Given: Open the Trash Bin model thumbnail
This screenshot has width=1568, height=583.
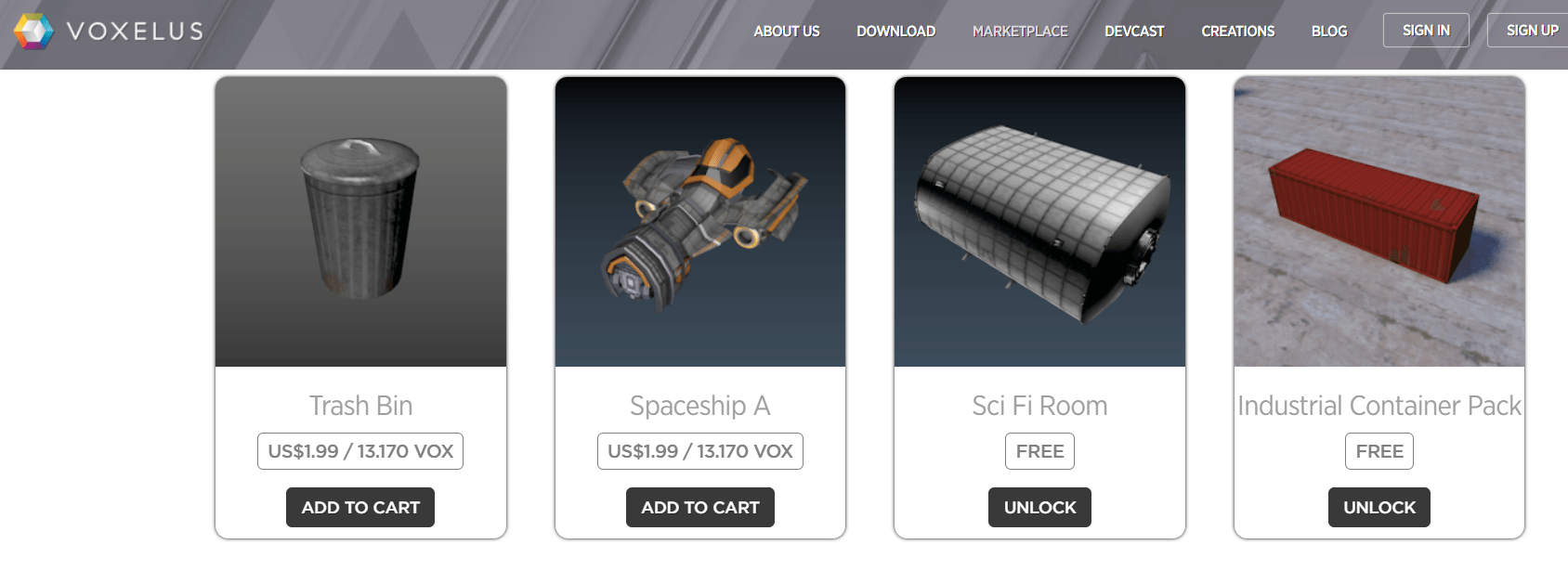Looking at the screenshot, I should click(360, 222).
